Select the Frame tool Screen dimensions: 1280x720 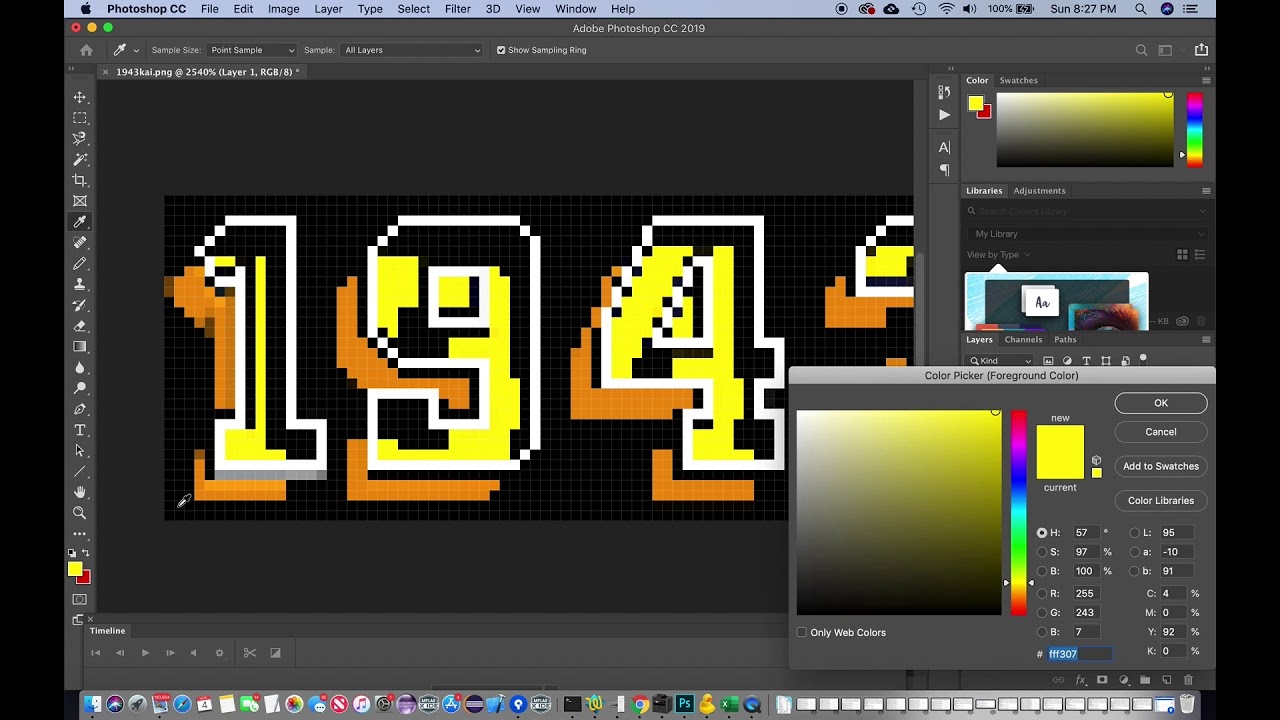coord(80,201)
